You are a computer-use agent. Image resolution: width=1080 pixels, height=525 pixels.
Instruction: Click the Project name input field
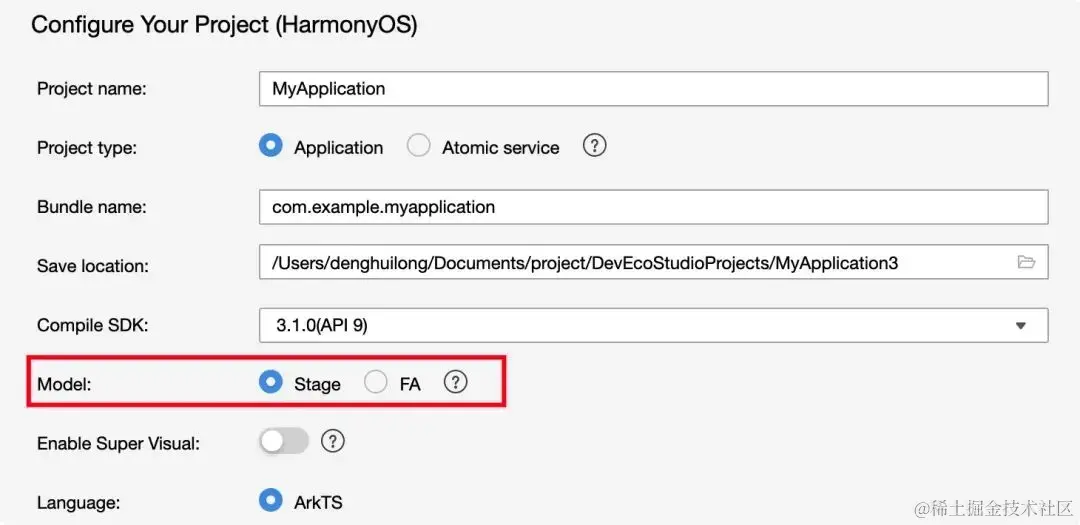pos(652,88)
